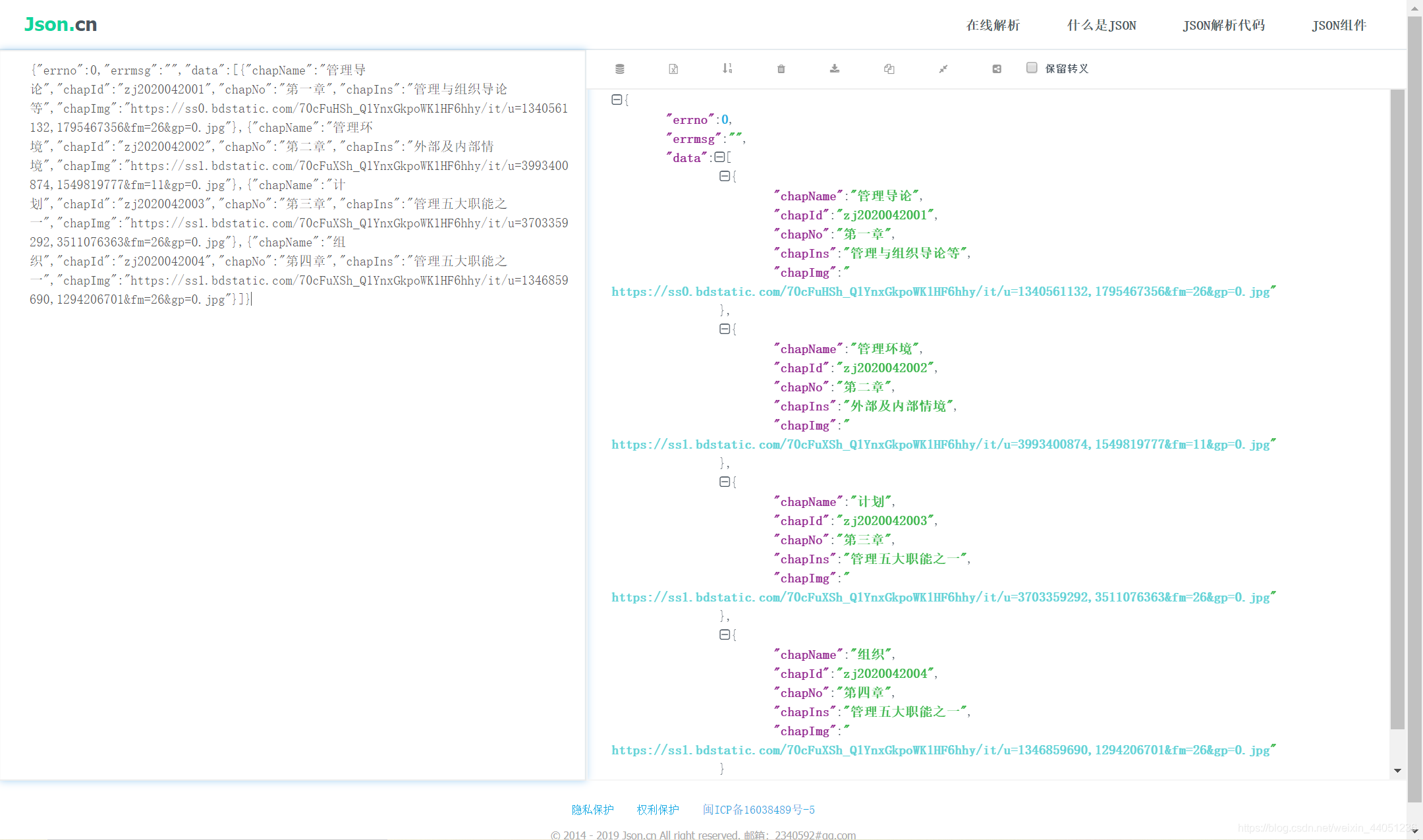Collapse the object containing 管理导论
This screenshot has height=840, width=1423.
(725, 176)
